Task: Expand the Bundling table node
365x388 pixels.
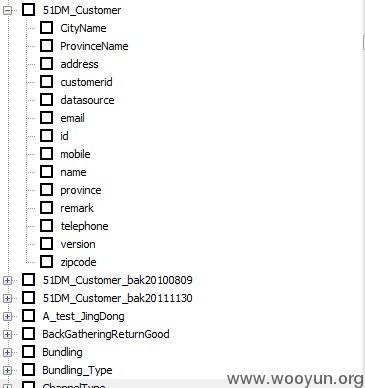Action: click(x=7, y=352)
